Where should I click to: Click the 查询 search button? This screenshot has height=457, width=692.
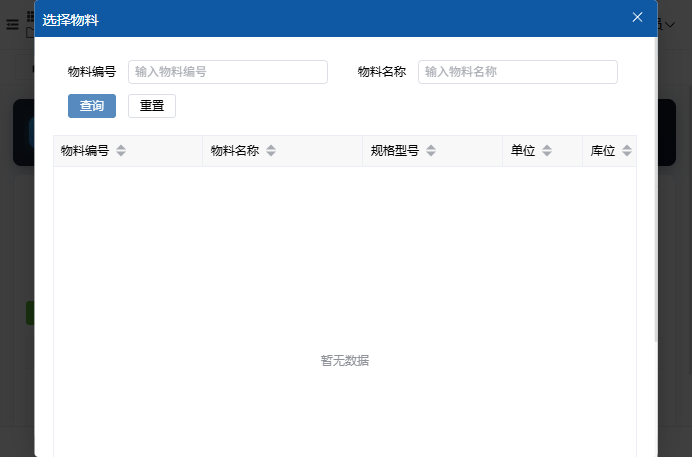(92, 106)
